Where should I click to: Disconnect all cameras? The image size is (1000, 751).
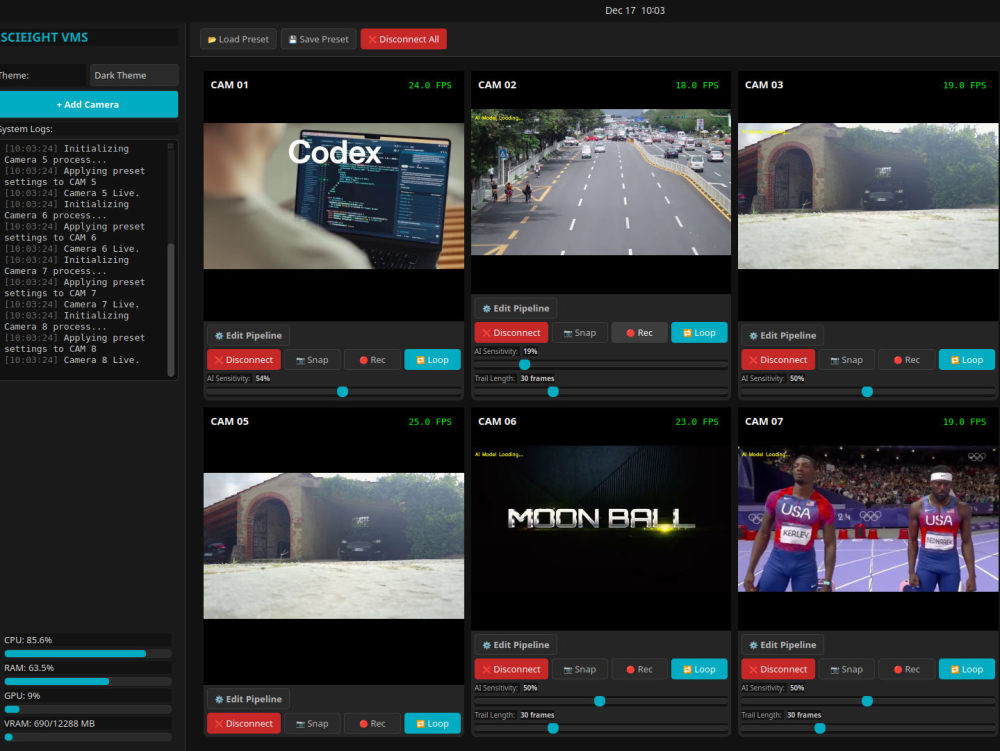pos(404,39)
